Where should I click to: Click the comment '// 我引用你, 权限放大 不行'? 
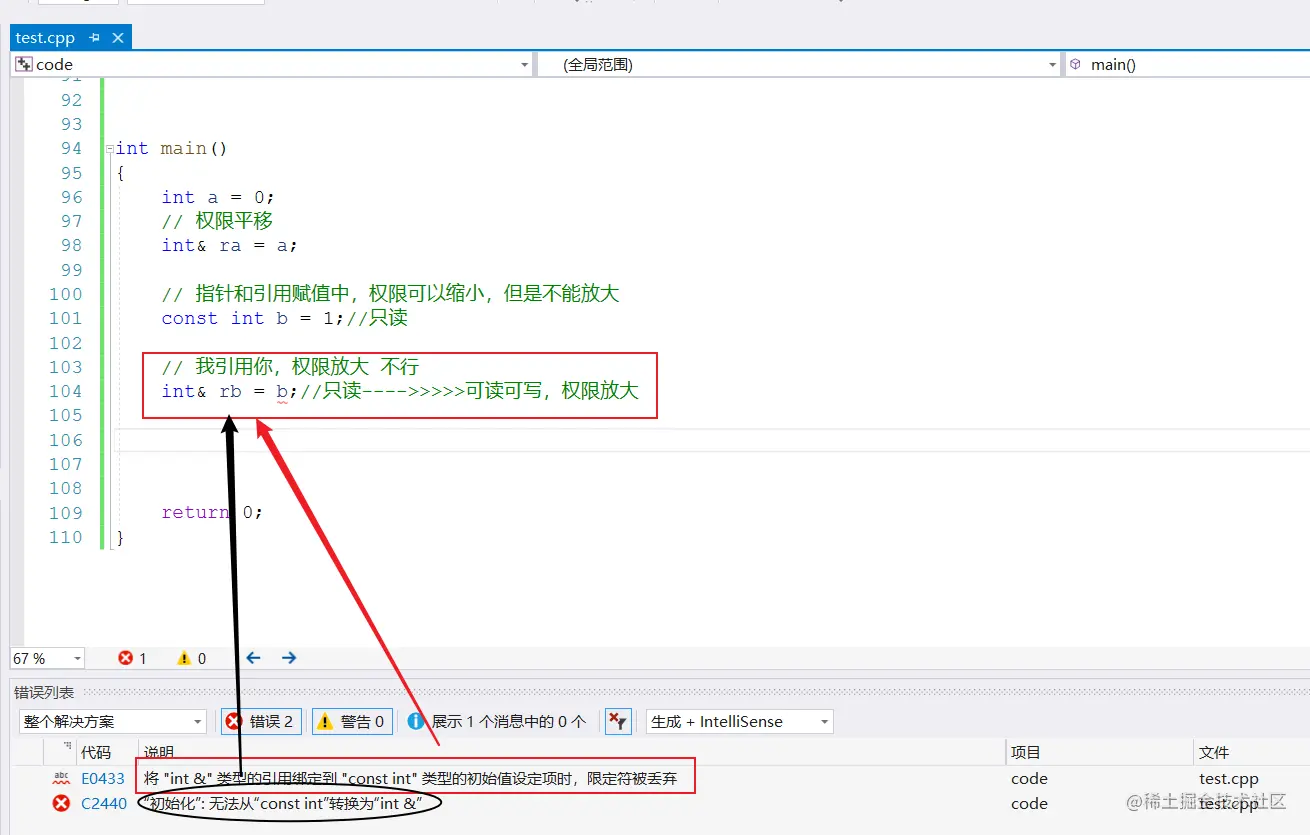pyautogui.click(x=290, y=367)
